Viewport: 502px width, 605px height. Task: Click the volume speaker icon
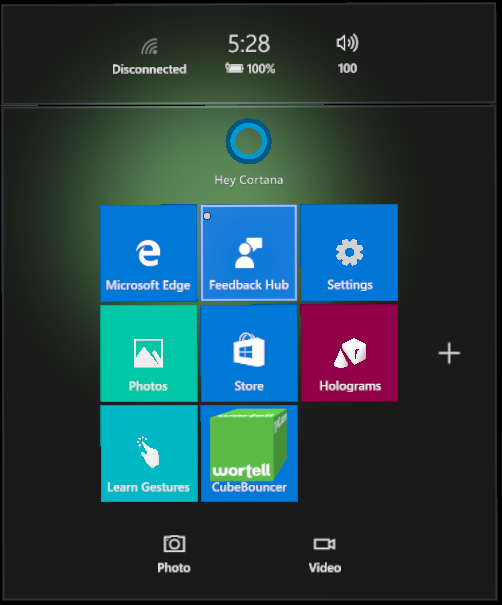[347, 43]
